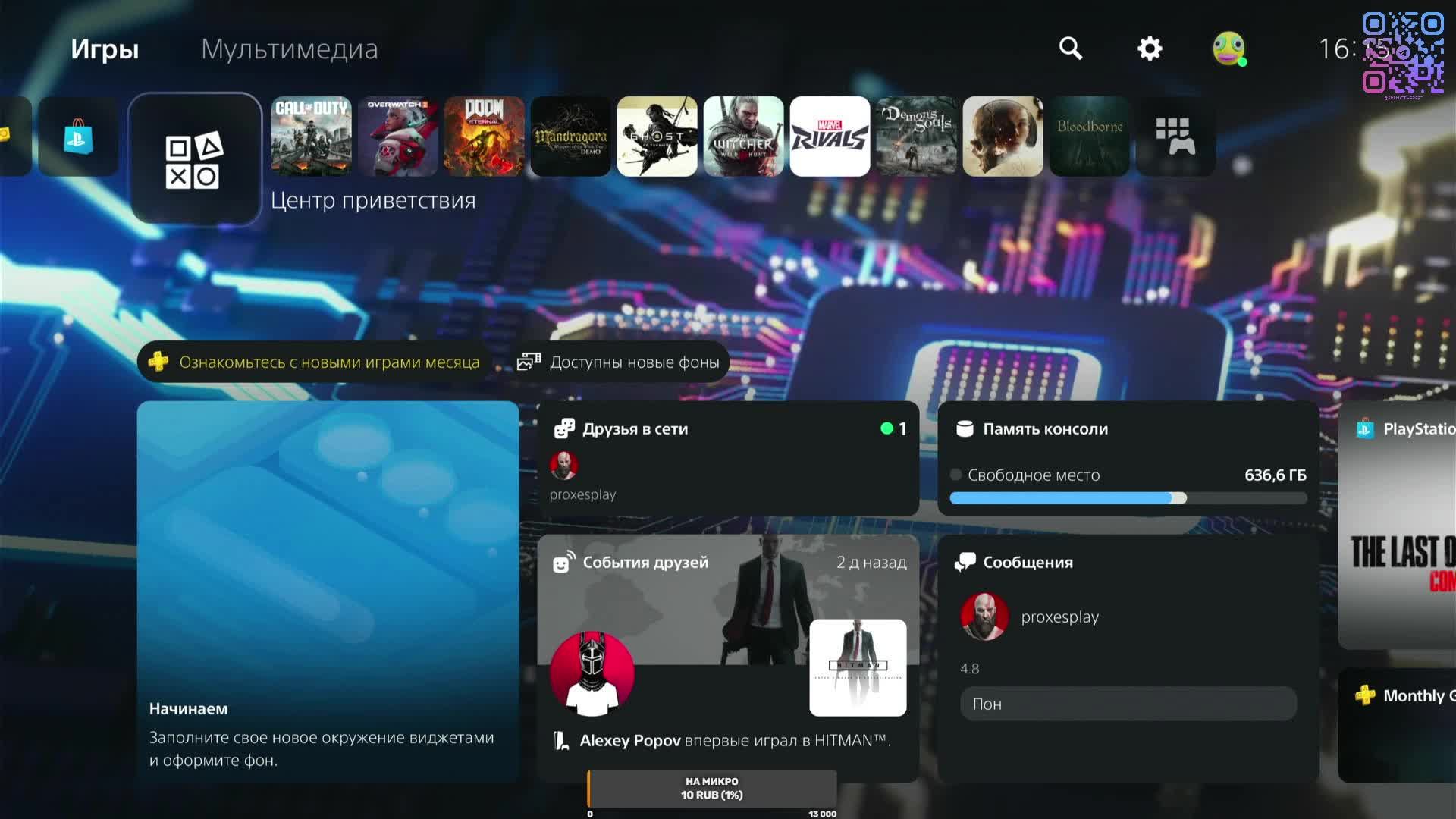Launch Mandragora demo game tile

point(570,136)
